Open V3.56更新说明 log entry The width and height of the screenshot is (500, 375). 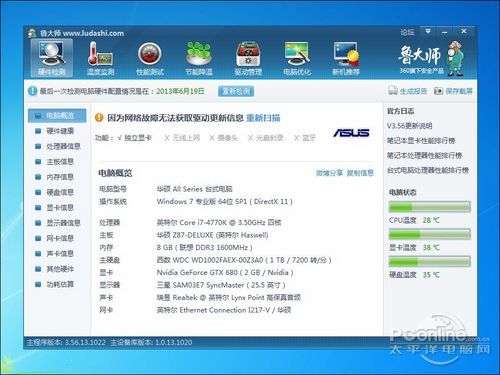click(x=409, y=126)
